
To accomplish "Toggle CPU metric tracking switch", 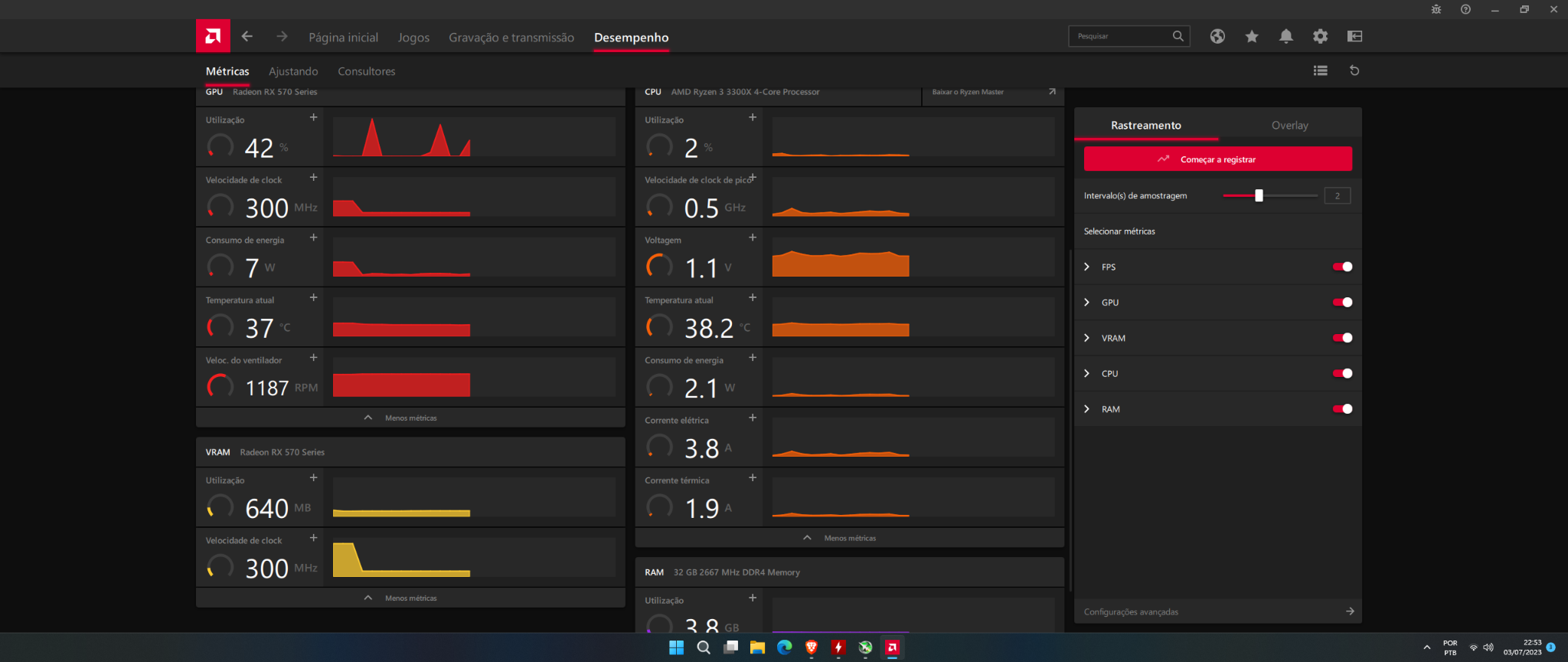I will (1343, 373).
